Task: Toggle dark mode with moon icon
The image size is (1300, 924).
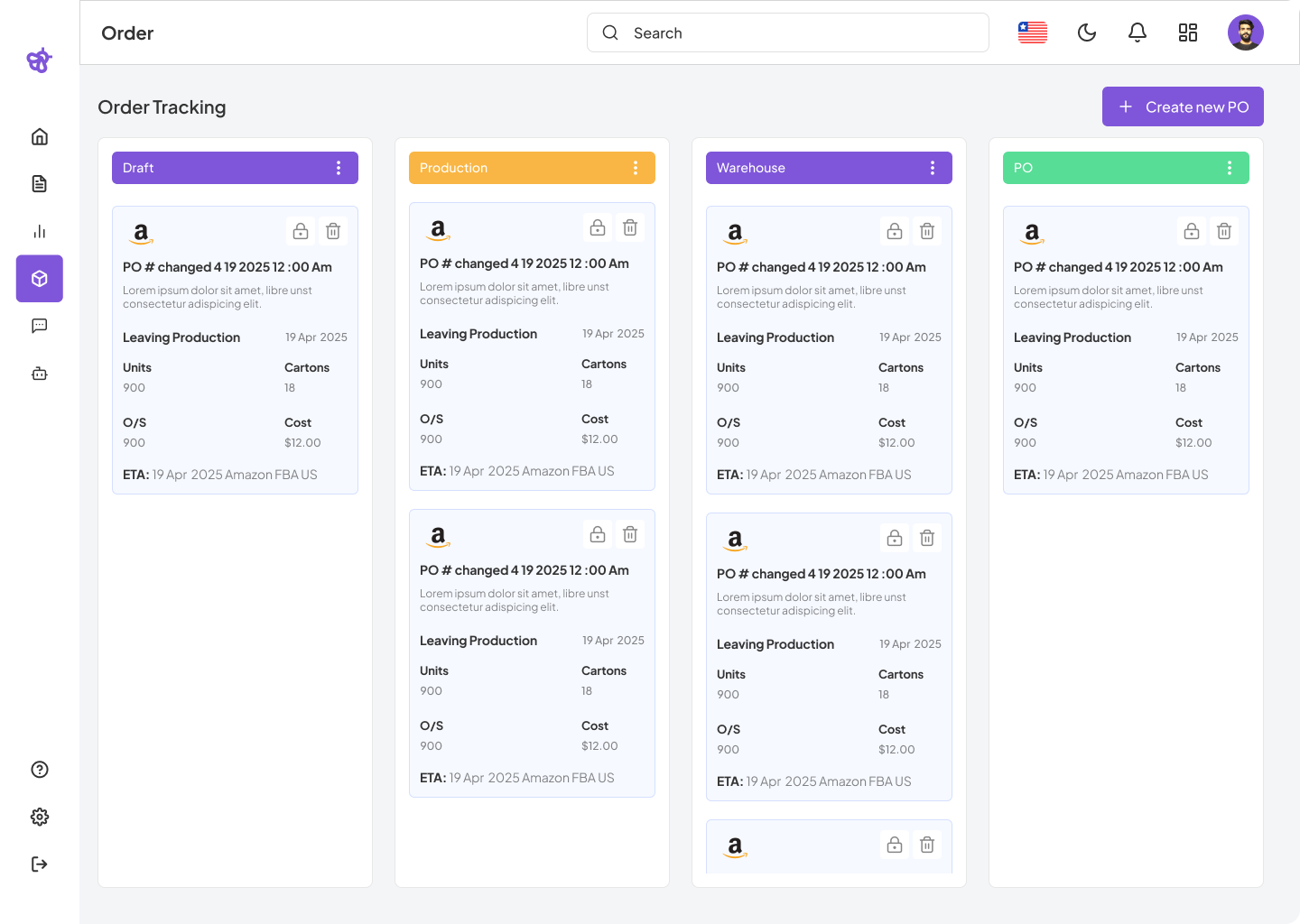Action: click(1087, 33)
